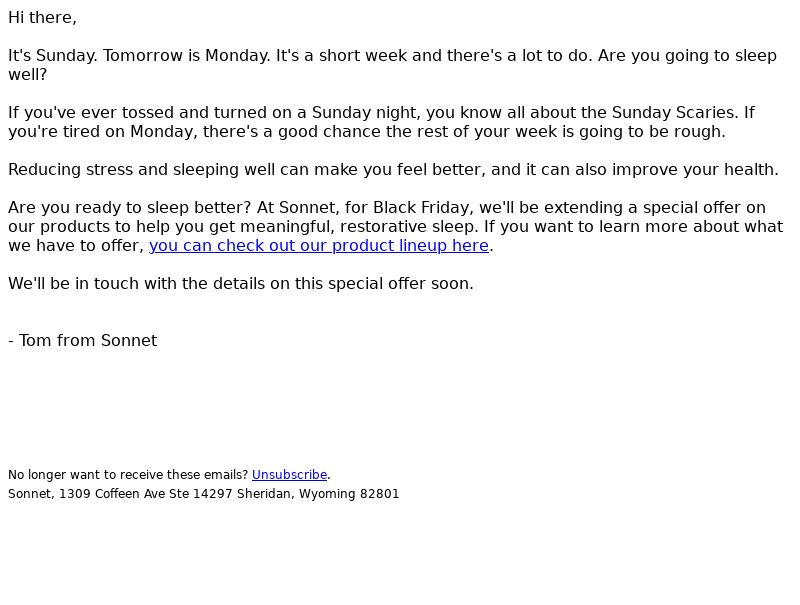
Task: Click the words 'Black Friday'
Action: click(421, 208)
